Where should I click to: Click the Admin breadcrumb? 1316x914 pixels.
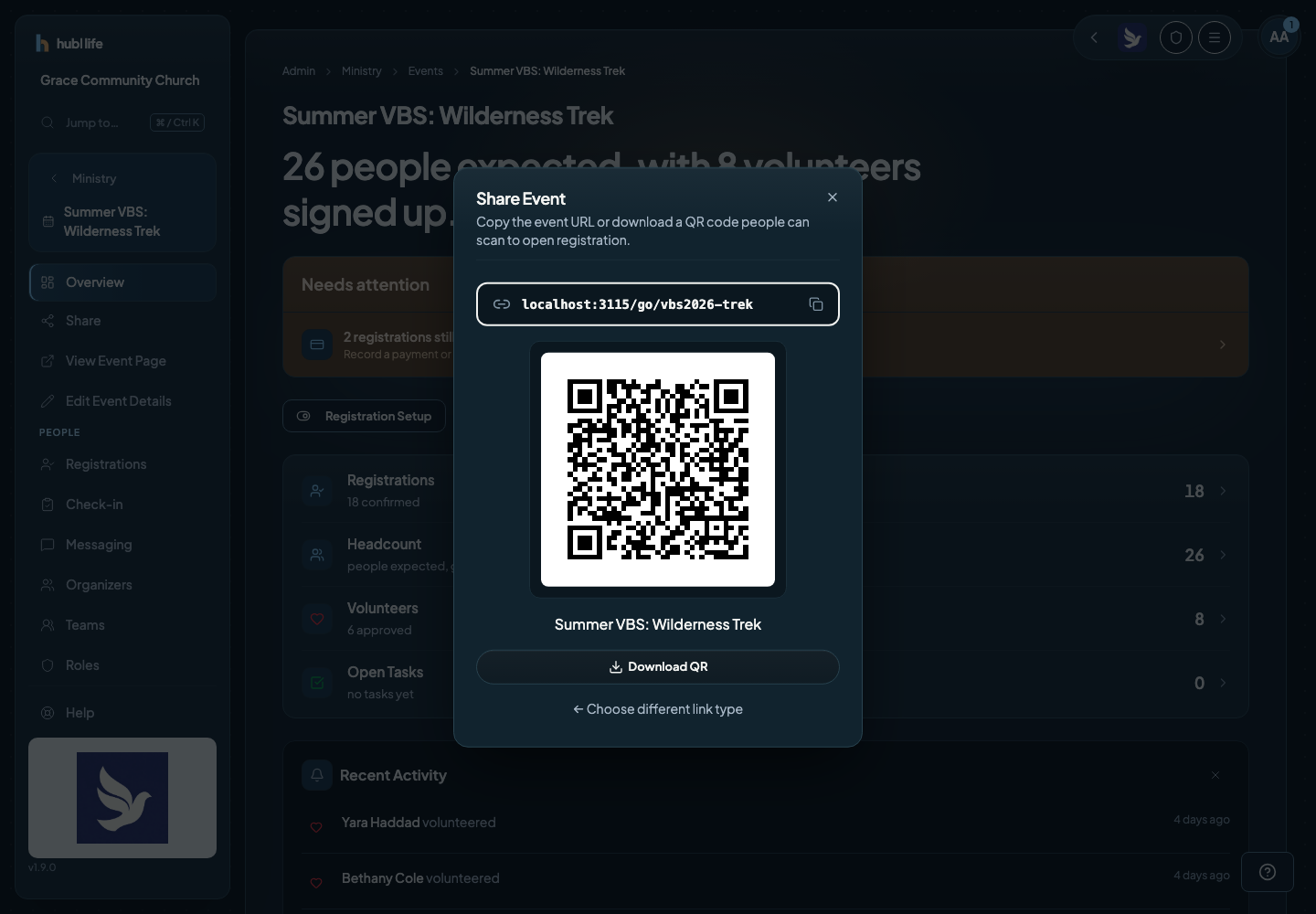point(299,71)
